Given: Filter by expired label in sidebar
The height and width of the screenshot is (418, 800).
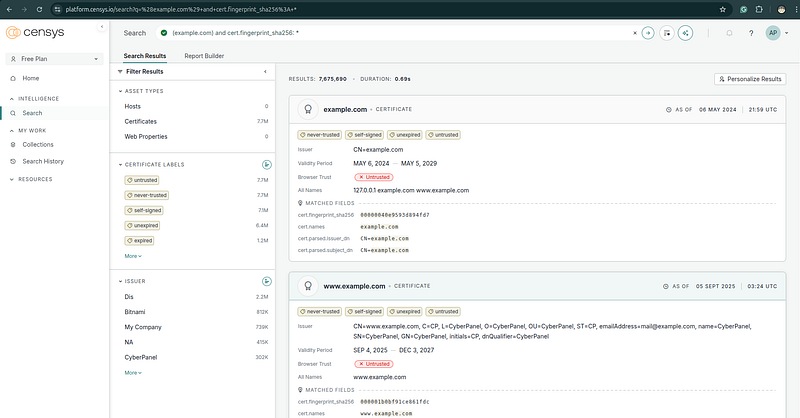Looking at the screenshot, I should [x=139, y=240].
